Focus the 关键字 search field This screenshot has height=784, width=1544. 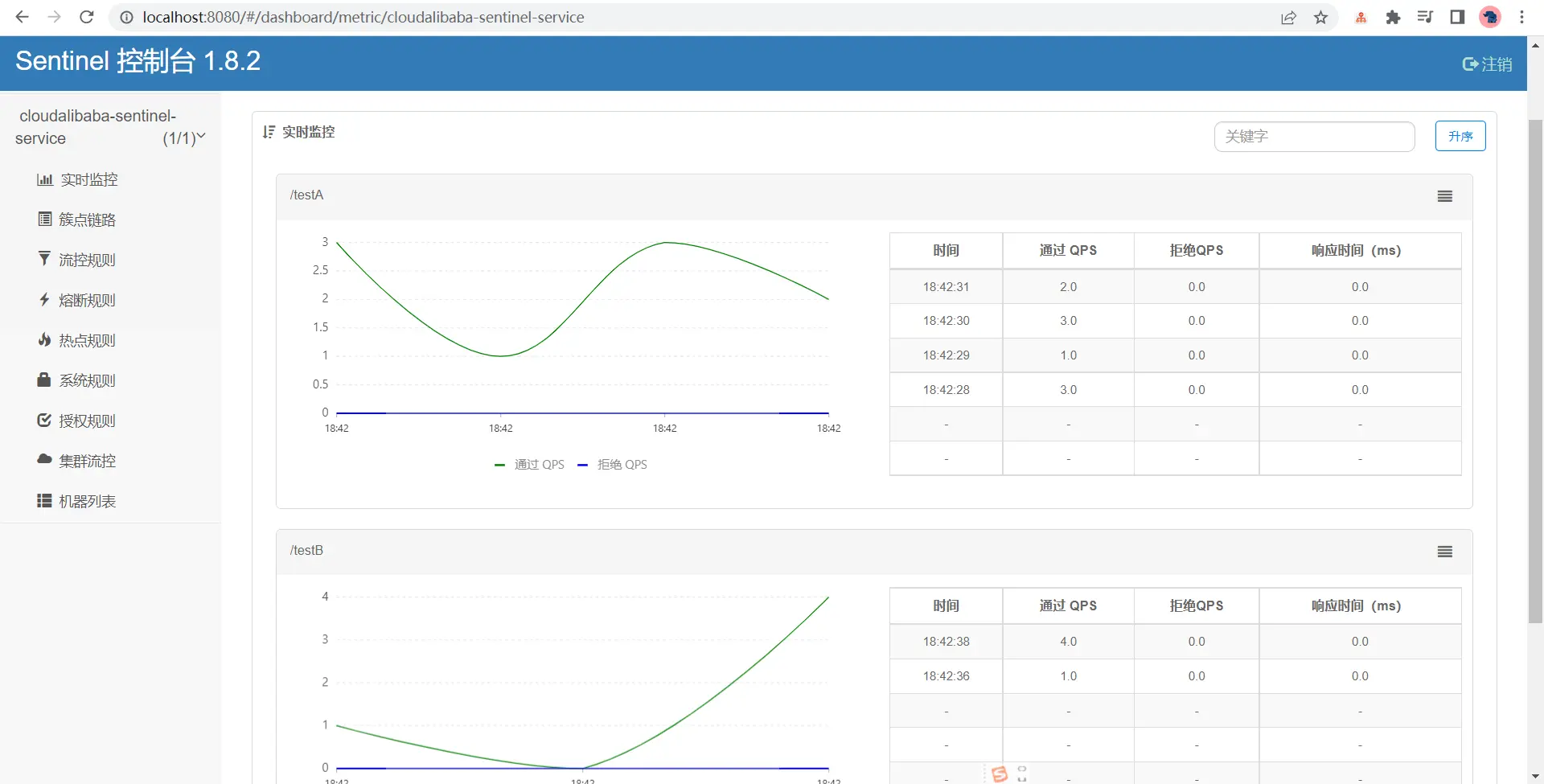pyautogui.click(x=1314, y=137)
